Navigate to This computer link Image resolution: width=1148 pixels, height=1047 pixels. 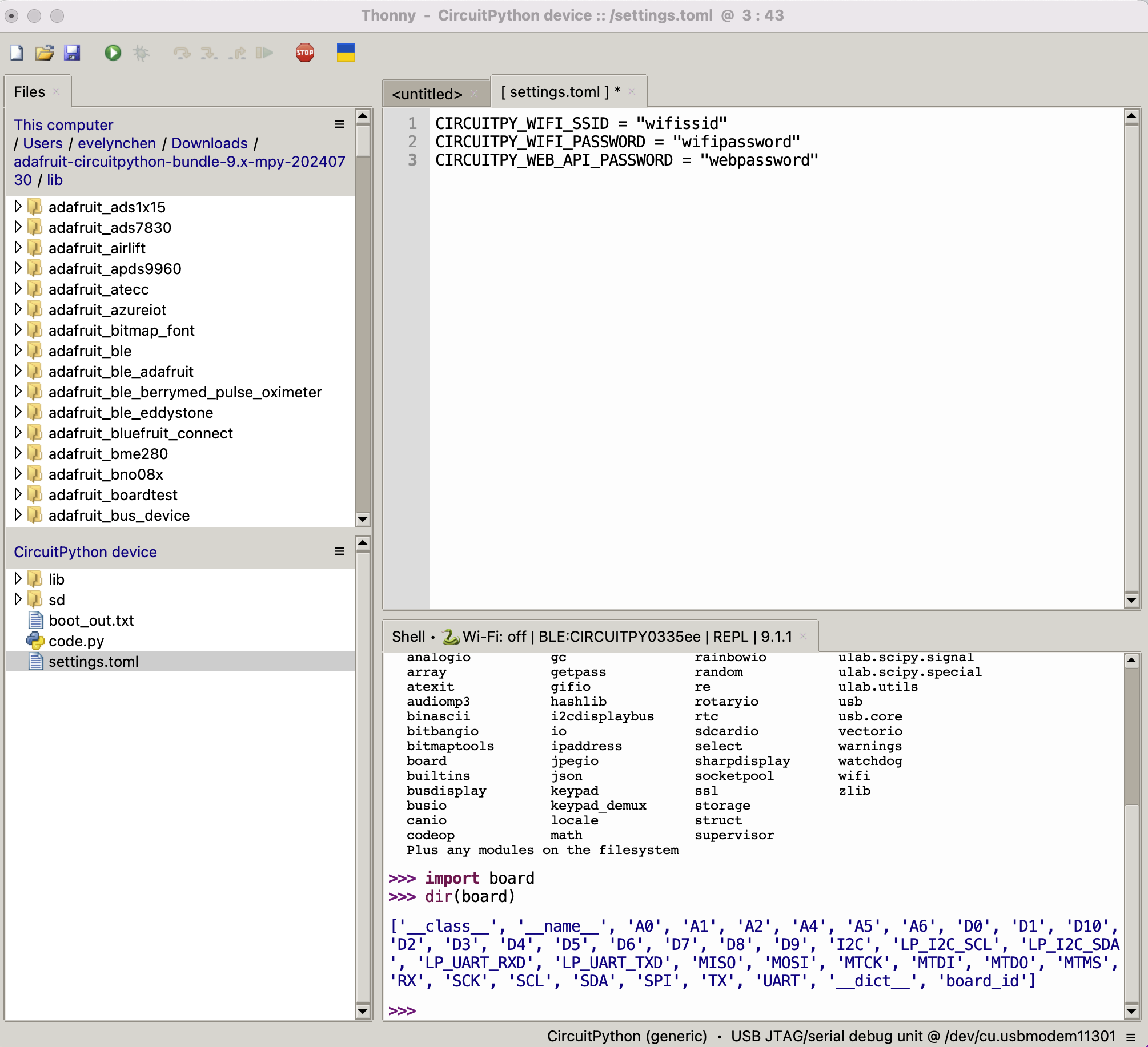click(63, 125)
